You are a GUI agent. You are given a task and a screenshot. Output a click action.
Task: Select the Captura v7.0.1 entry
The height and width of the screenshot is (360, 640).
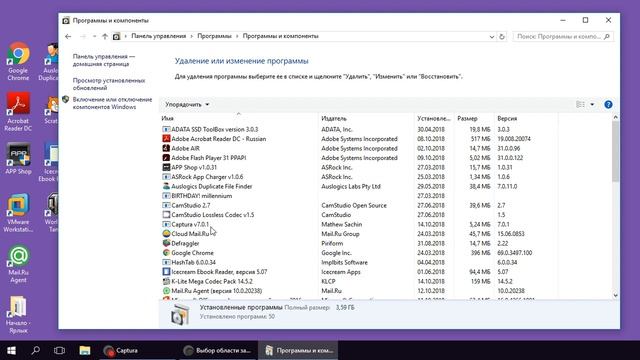point(190,224)
